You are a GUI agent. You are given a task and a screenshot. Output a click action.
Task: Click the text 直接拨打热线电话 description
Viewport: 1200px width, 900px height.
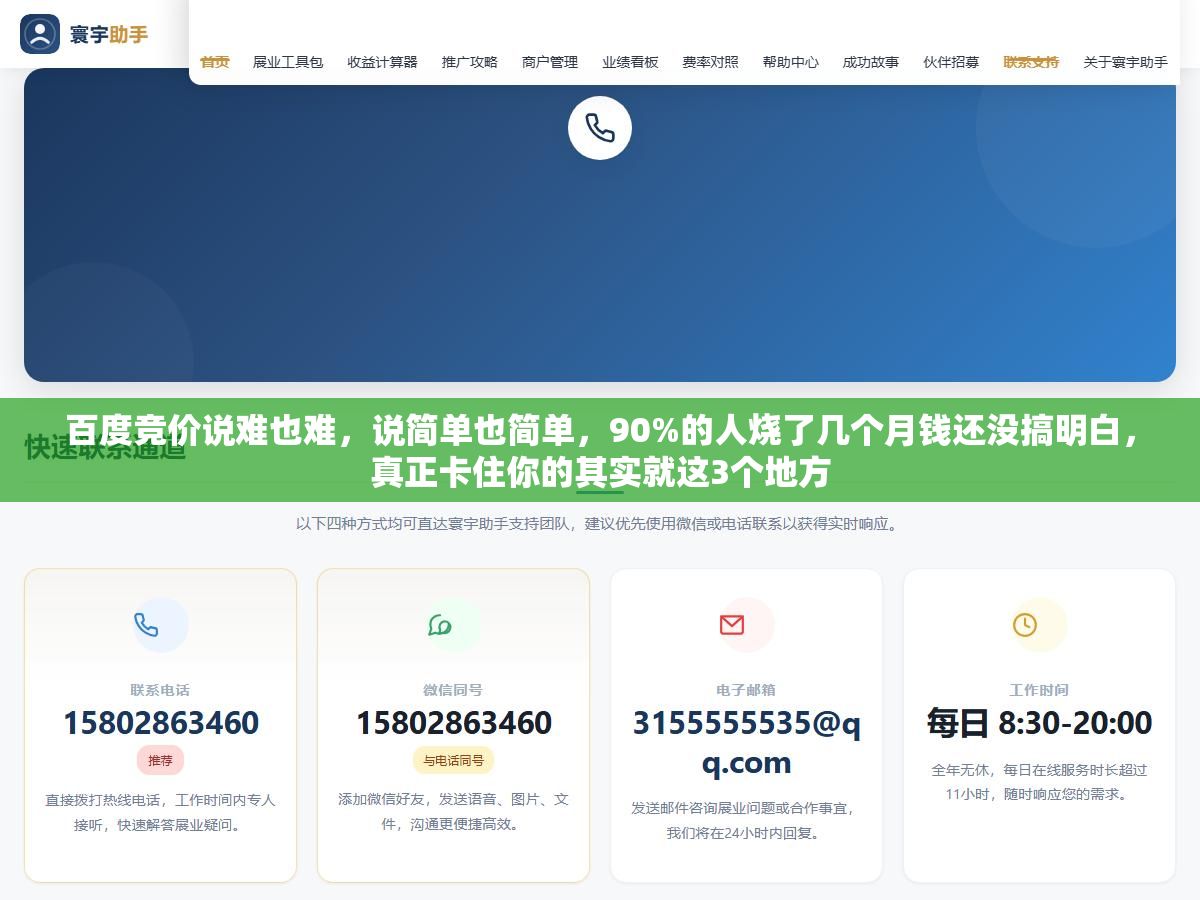coord(160,812)
